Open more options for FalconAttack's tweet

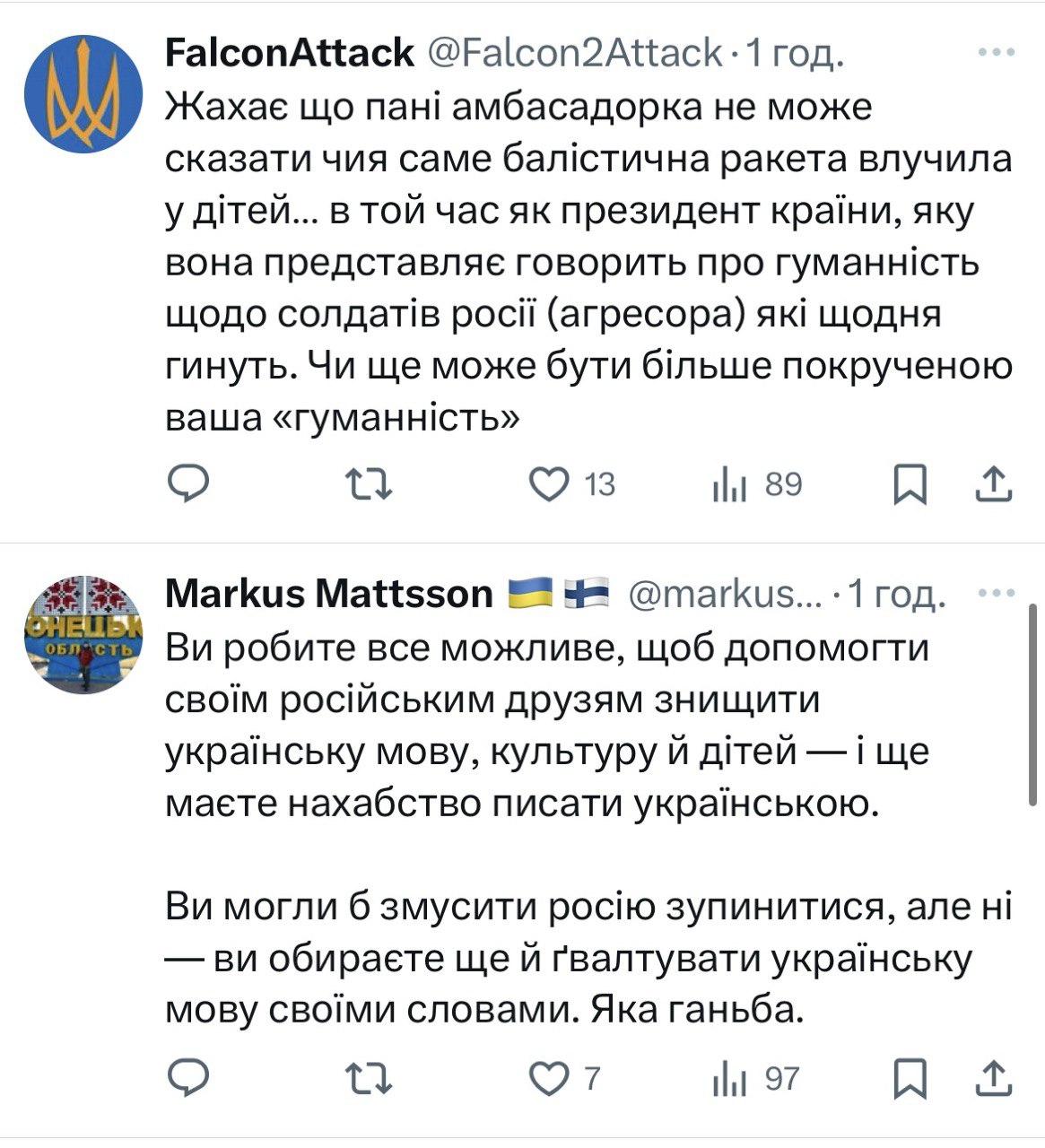click(x=996, y=53)
